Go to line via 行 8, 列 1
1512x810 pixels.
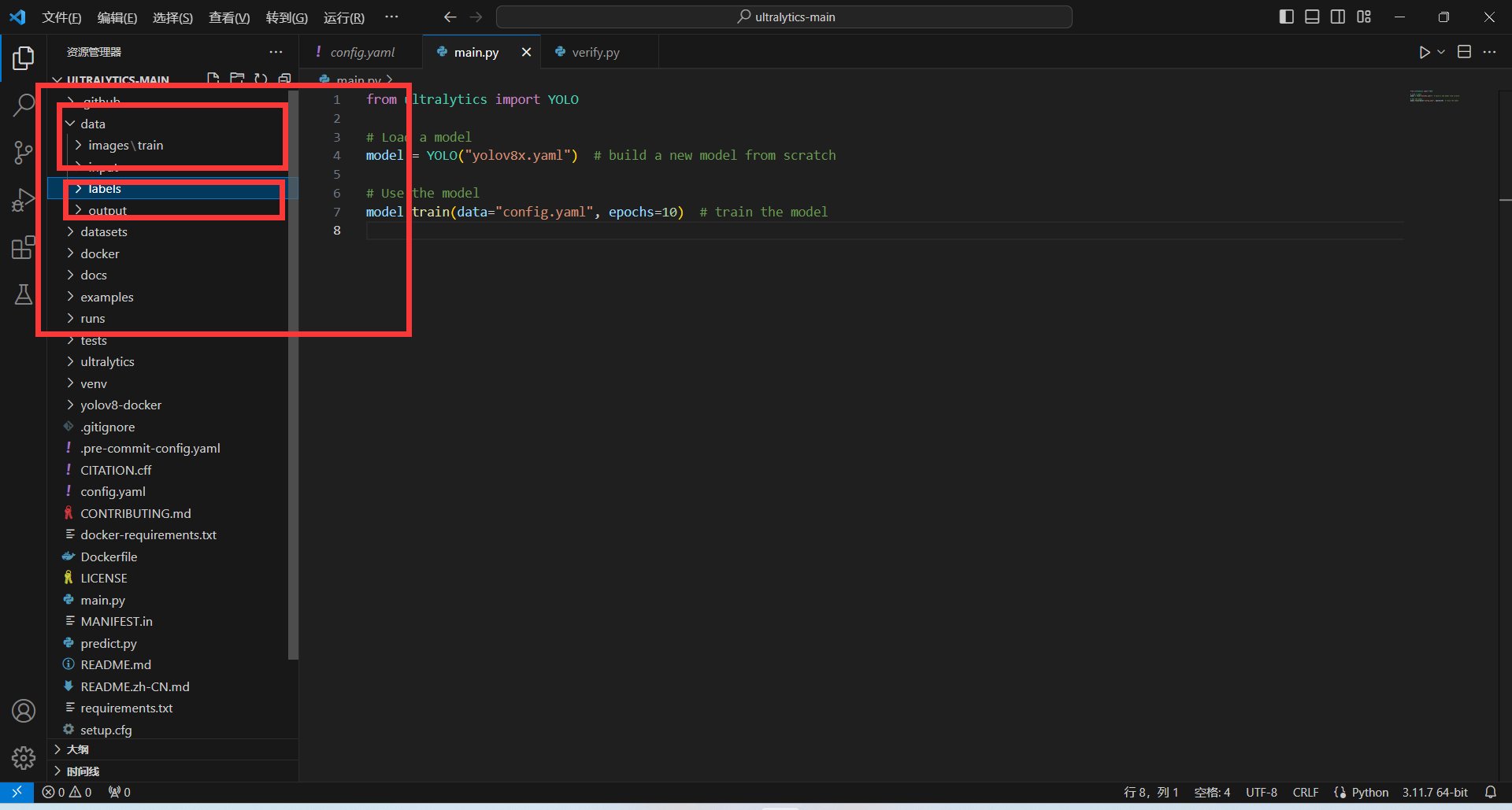(1151, 792)
